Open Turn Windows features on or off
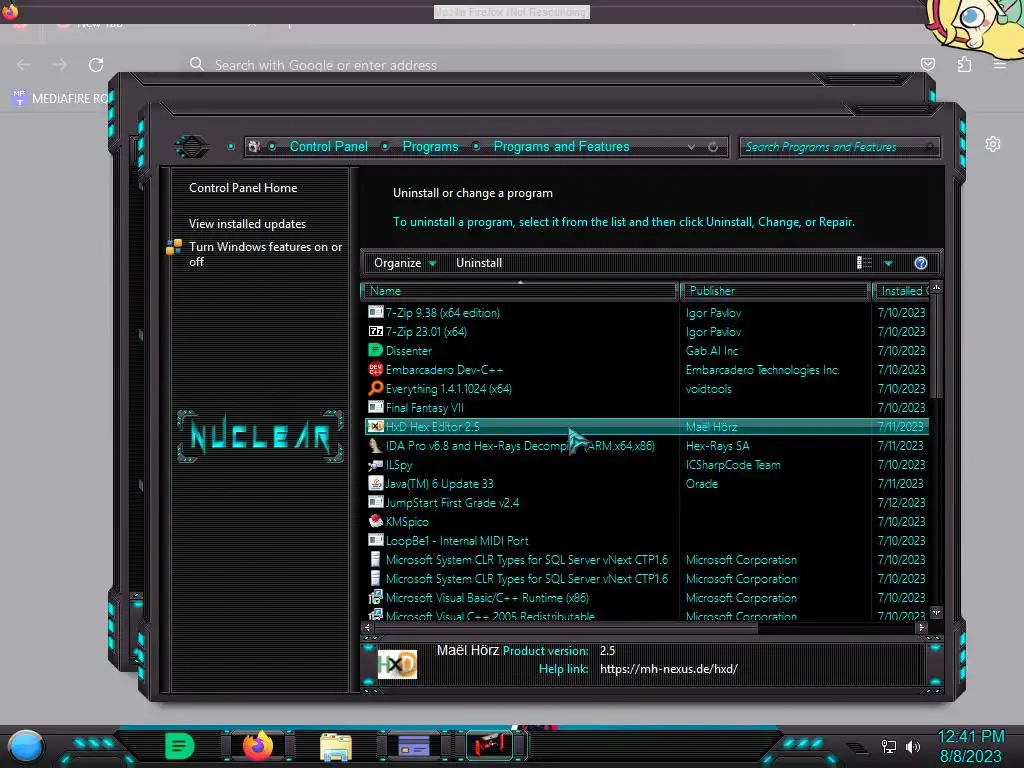Screen dimensions: 1024x768 [265, 254]
